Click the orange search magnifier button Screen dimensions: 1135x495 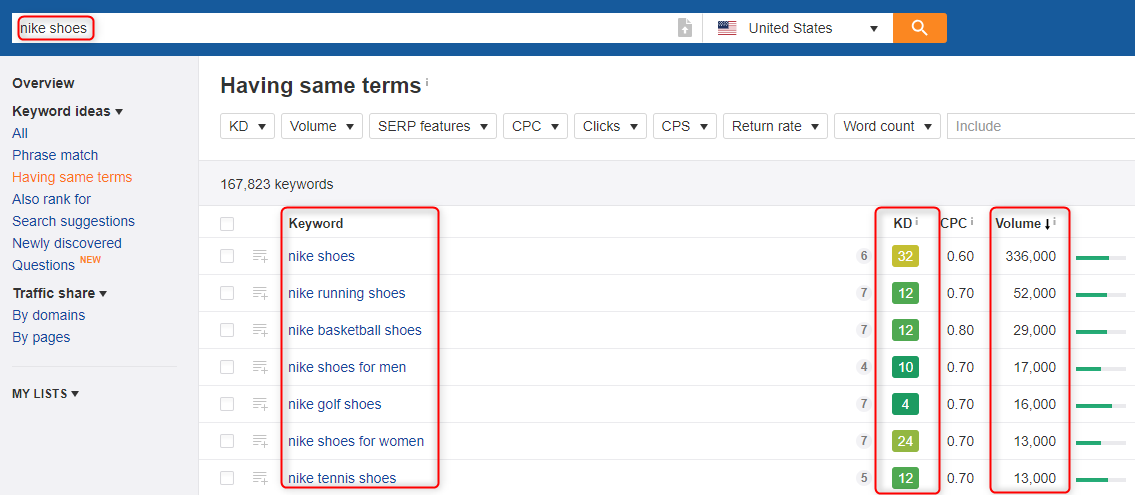919,28
